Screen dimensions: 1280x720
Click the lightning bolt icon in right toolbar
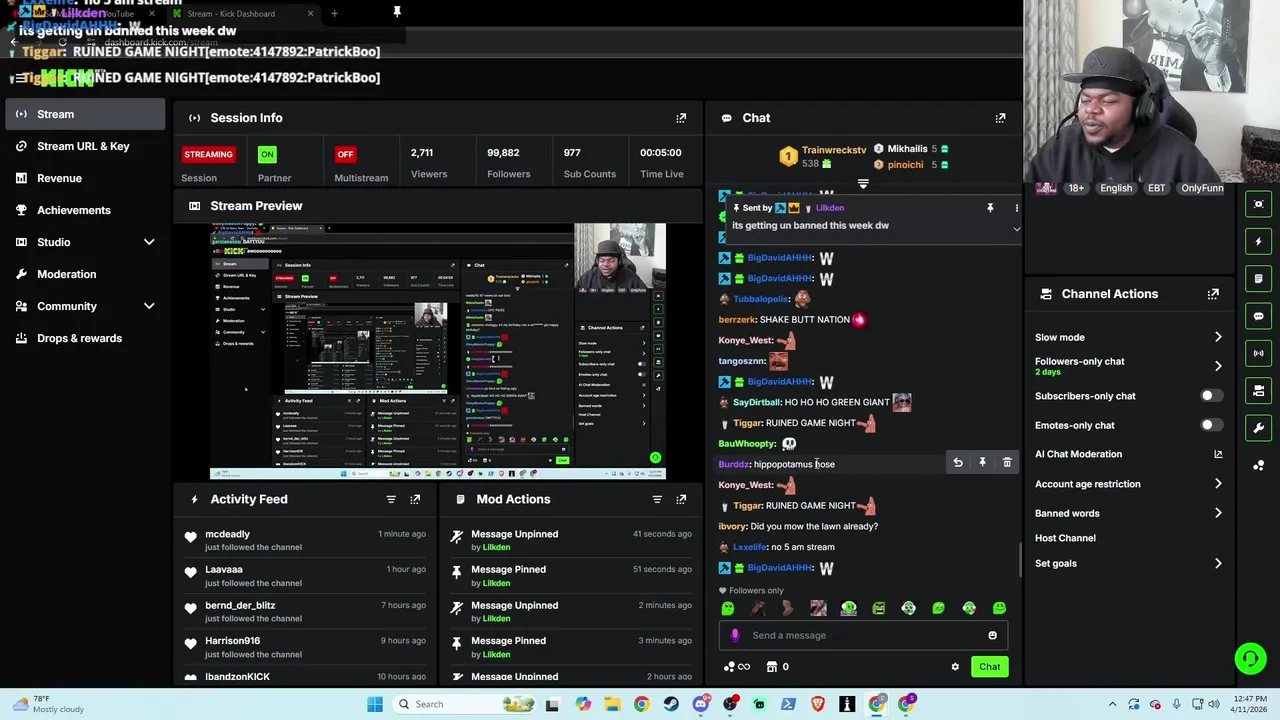point(1259,241)
